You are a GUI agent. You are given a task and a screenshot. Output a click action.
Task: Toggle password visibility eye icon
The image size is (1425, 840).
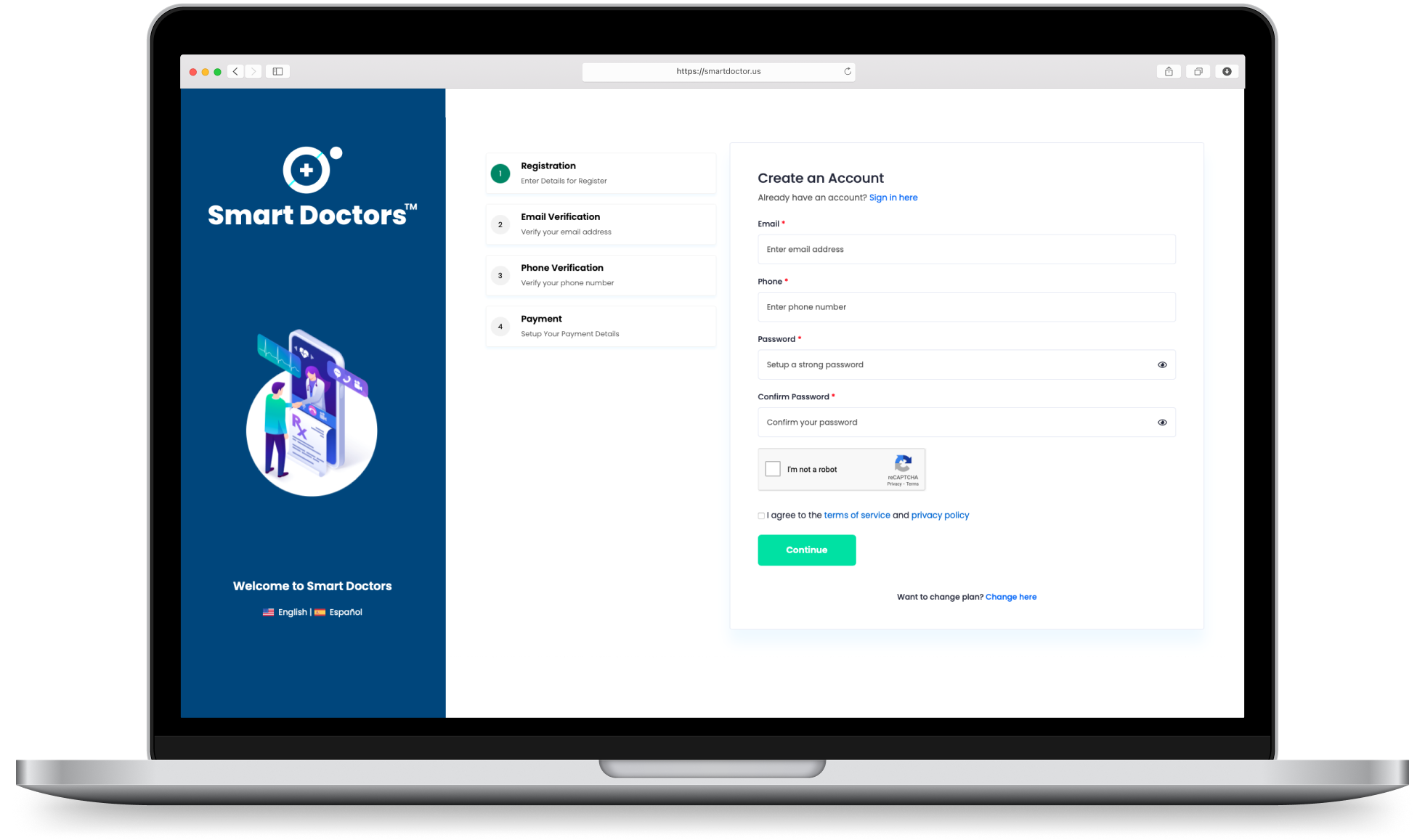coord(1163,365)
